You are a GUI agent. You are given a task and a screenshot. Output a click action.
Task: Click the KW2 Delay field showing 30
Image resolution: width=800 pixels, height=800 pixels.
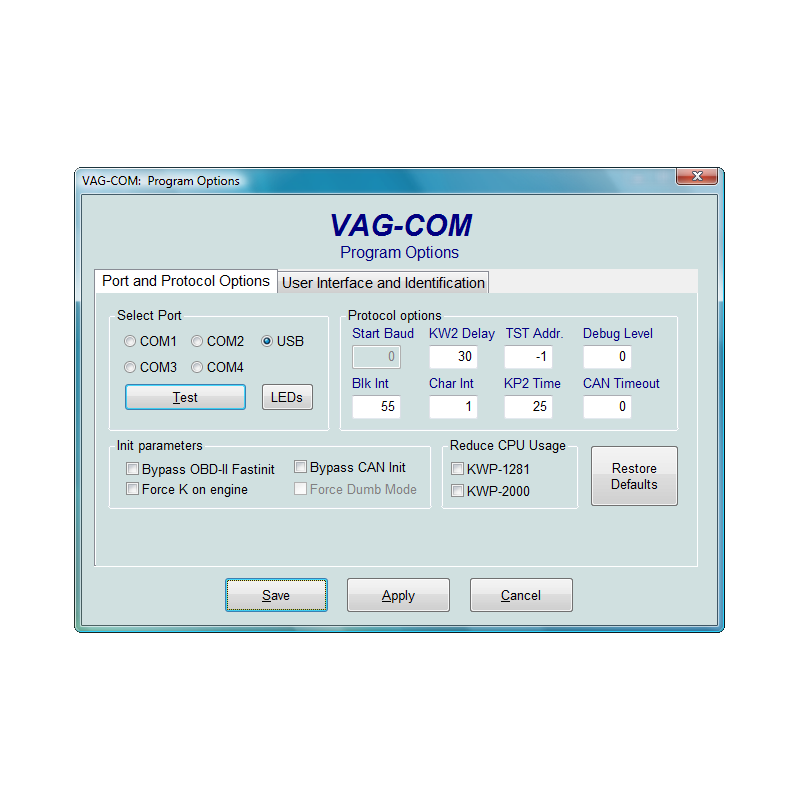coord(453,357)
